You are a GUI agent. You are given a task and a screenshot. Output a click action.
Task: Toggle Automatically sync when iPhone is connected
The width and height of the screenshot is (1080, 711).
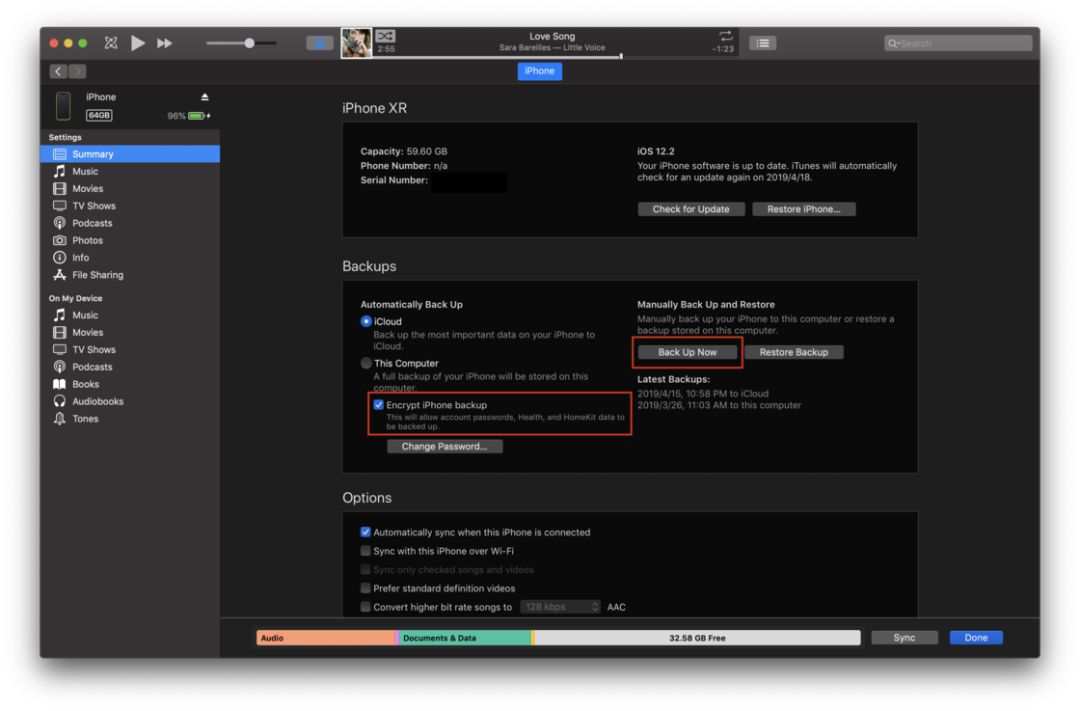click(366, 532)
